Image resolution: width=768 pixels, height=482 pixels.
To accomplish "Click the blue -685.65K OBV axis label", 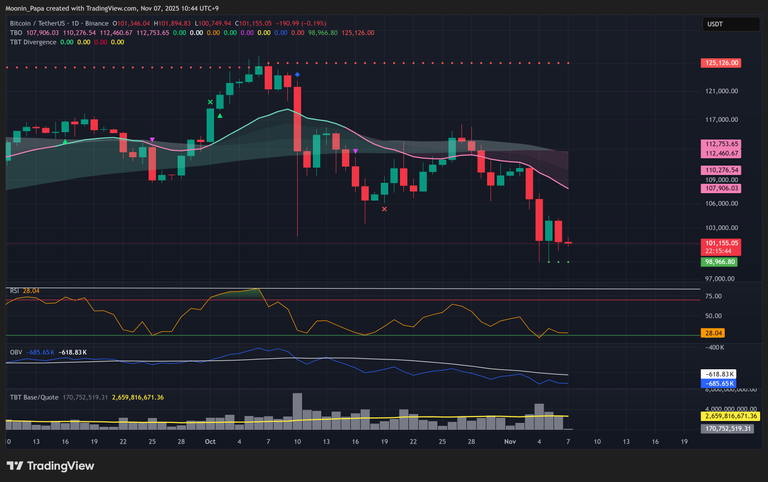I will pos(718,383).
